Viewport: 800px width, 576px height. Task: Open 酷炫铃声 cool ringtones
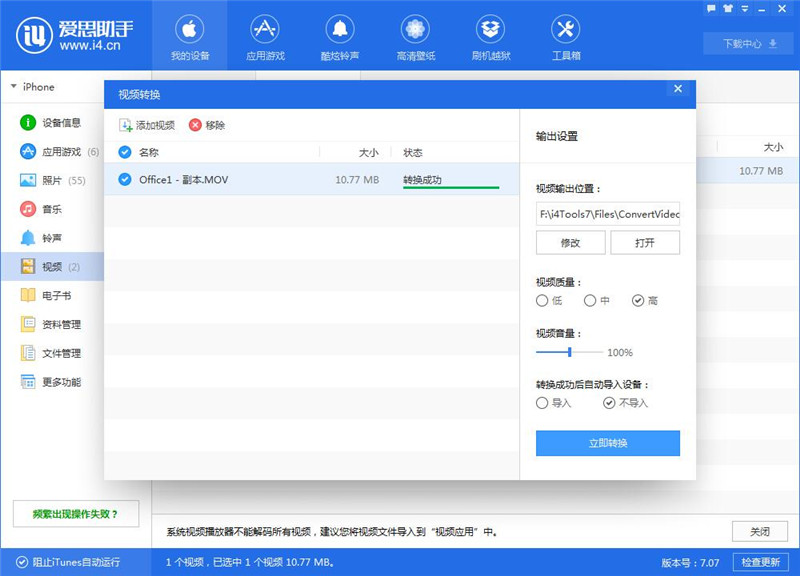pos(342,37)
